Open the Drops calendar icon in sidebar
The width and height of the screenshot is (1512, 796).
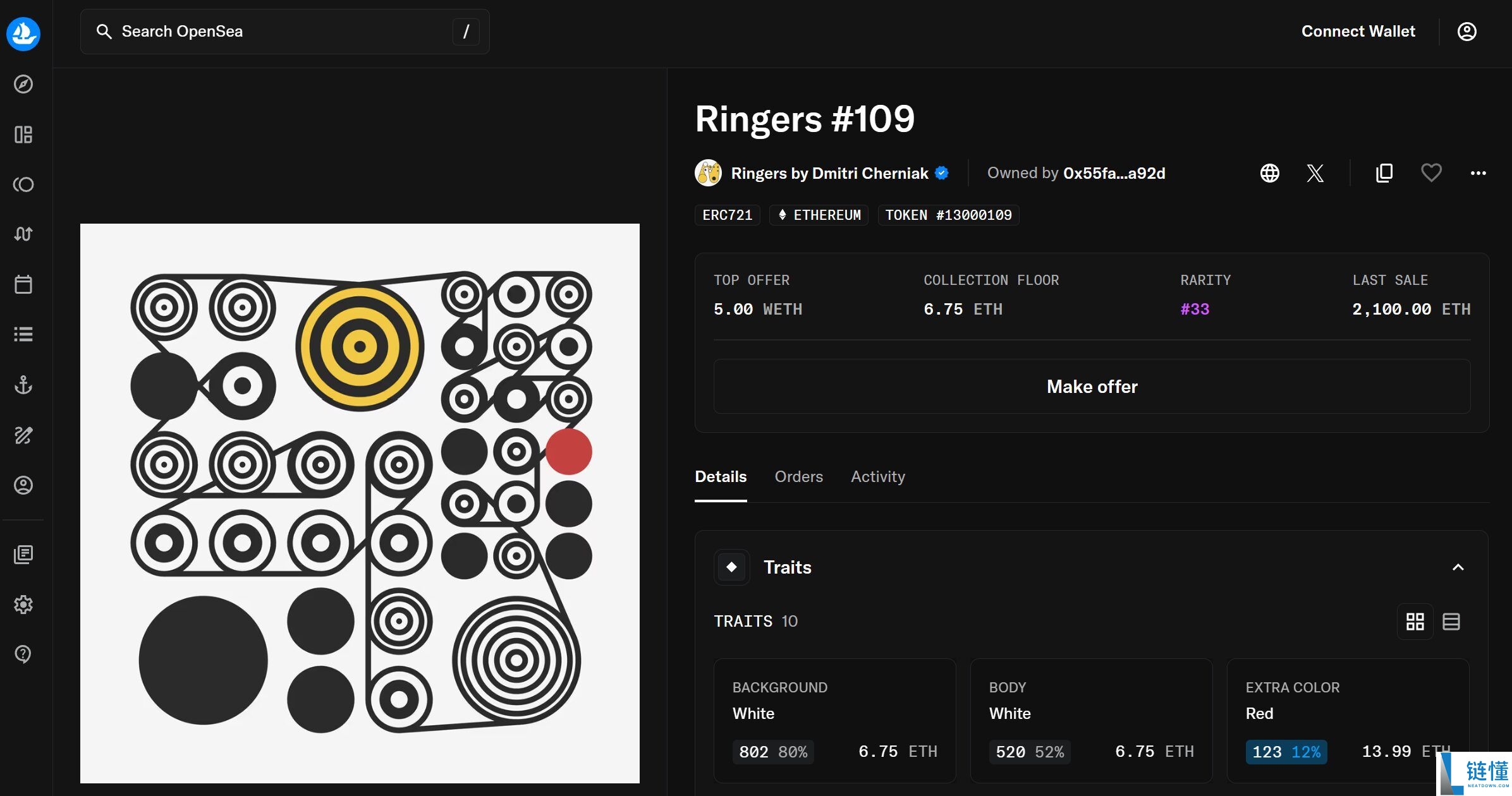pos(23,284)
